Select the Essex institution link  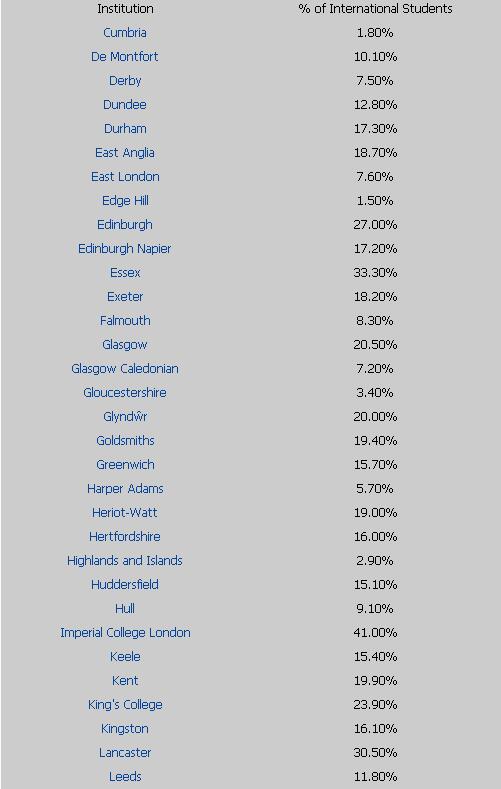125,273
